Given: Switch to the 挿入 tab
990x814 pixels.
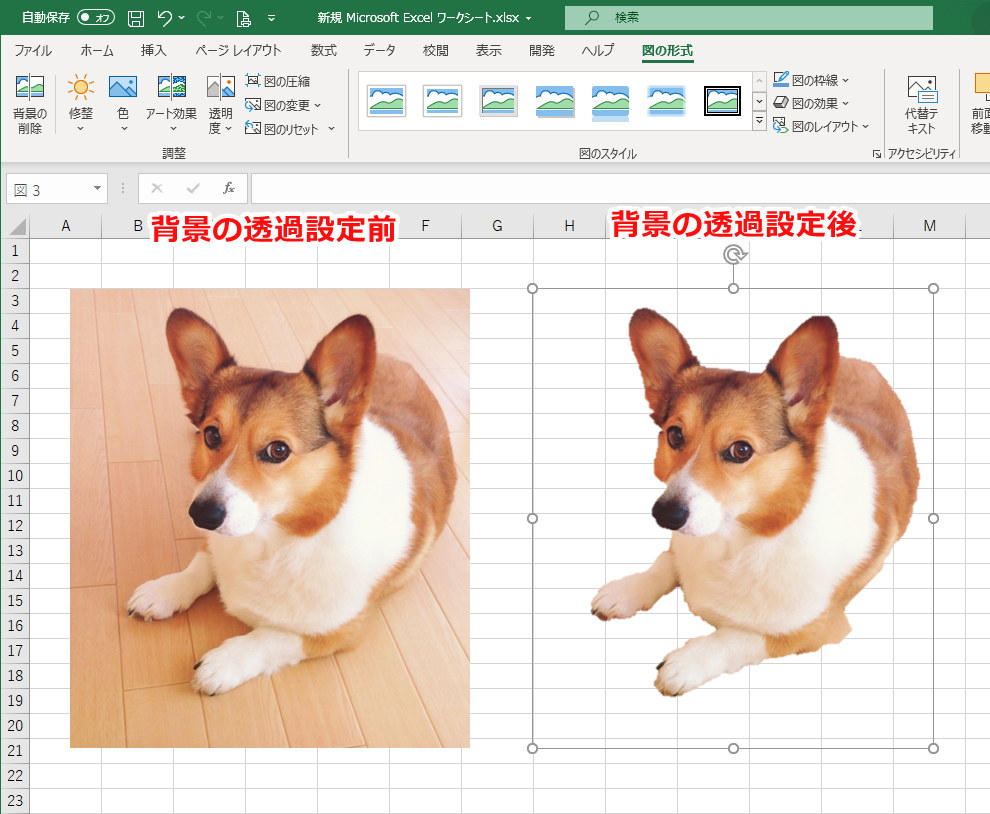Looking at the screenshot, I should click(x=153, y=51).
